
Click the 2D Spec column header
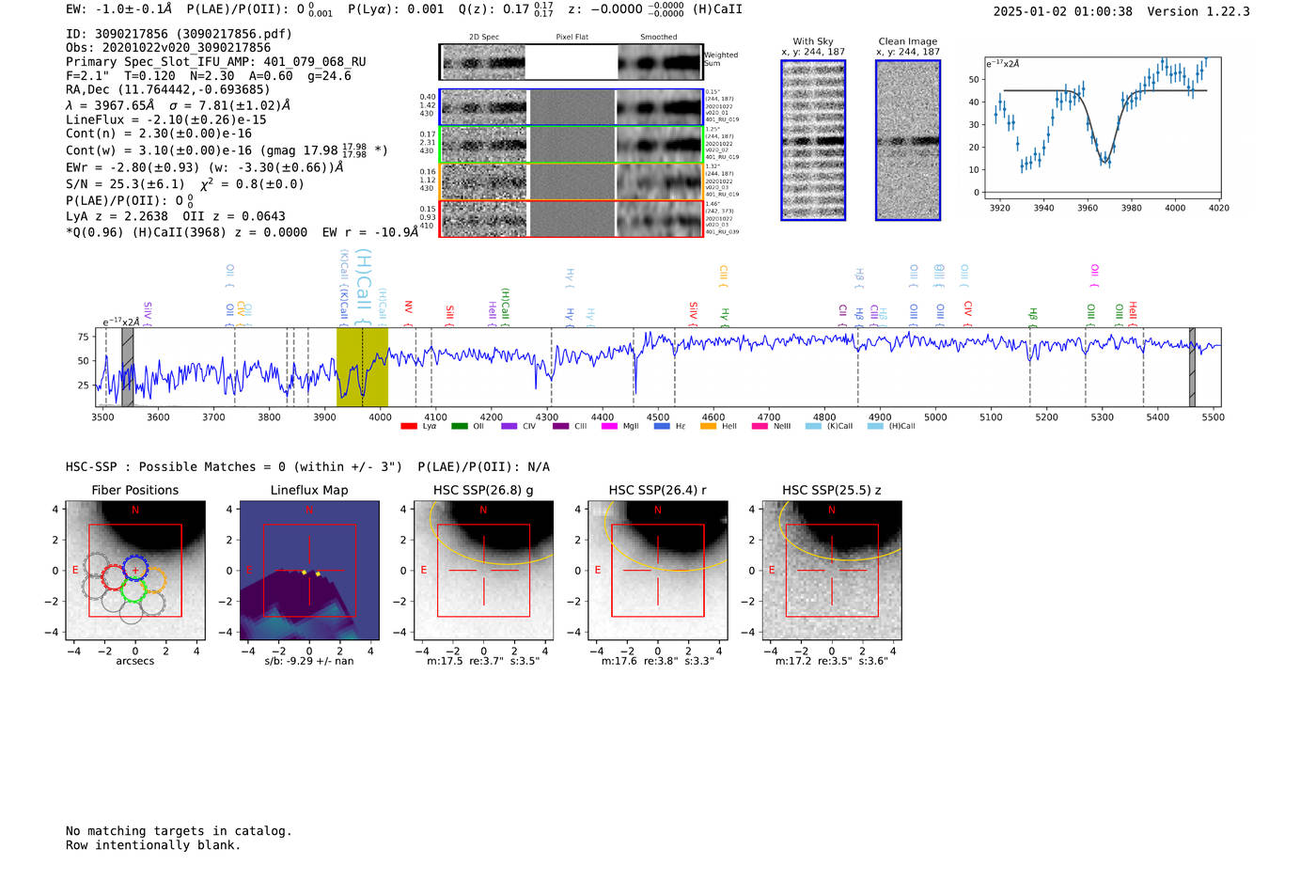point(484,38)
